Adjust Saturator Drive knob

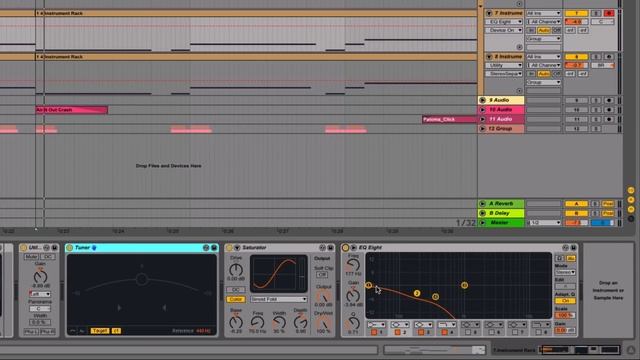point(236,270)
